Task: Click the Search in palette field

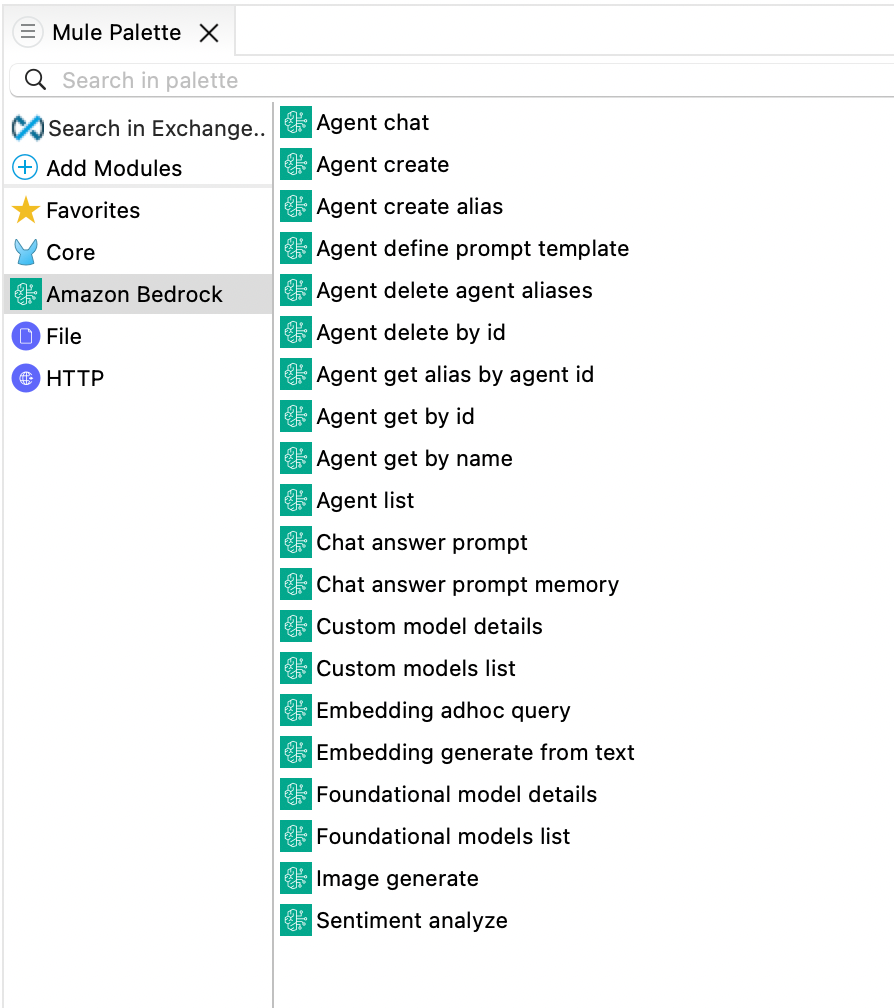Action: tap(452, 80)
